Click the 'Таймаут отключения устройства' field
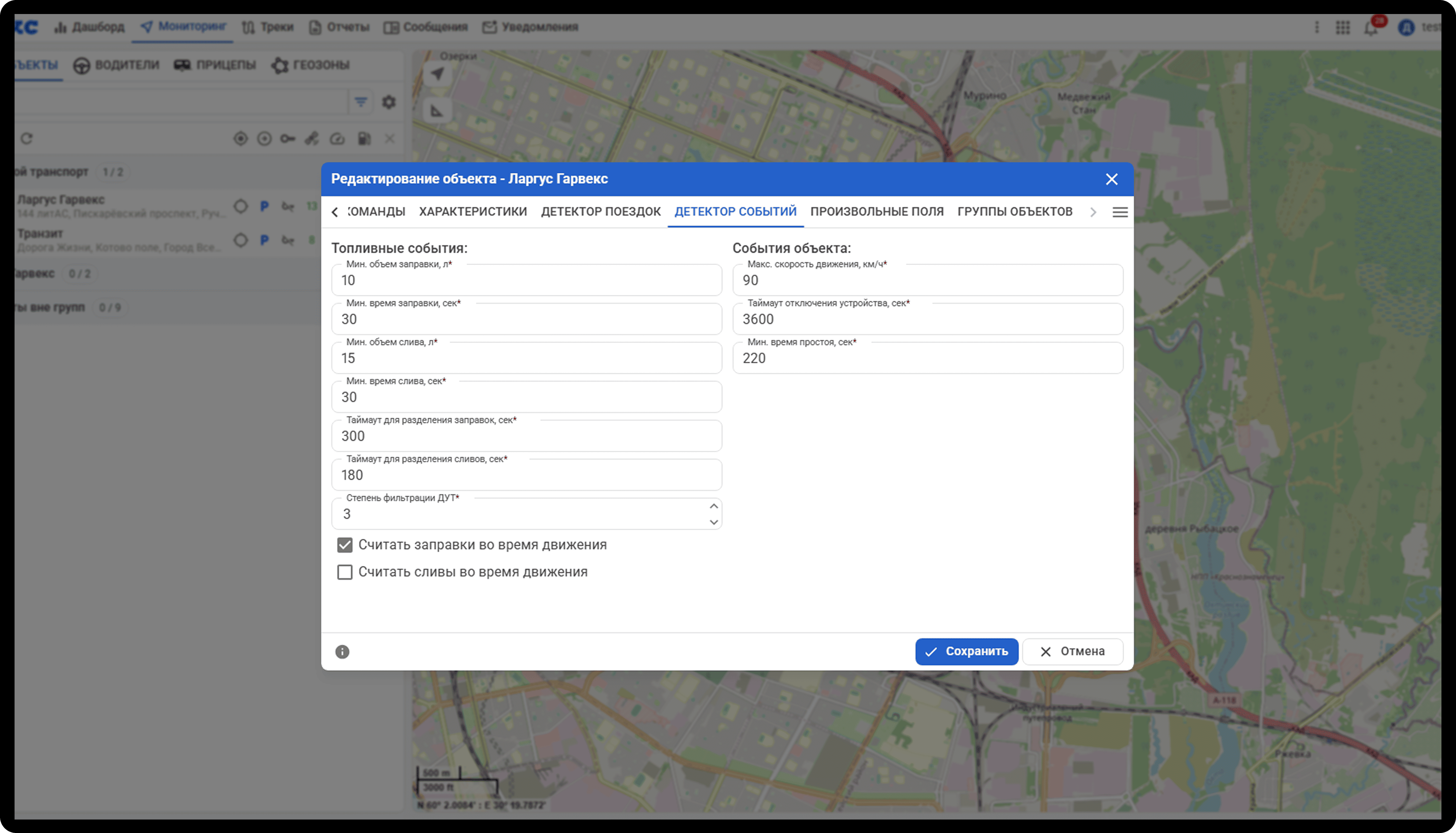Image resolution: width=1456 pixels, height=833 pixels. click(x=928, y=319)
